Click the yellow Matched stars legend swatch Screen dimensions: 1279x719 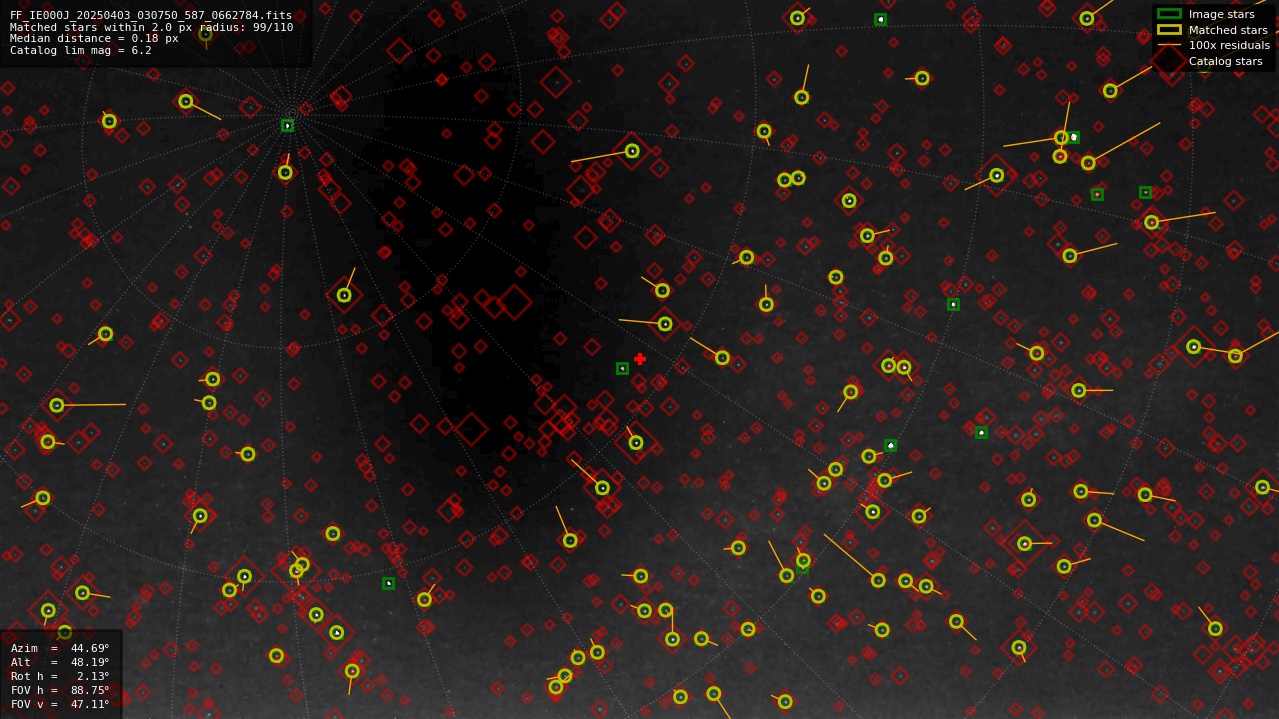tap(1169, 30)
